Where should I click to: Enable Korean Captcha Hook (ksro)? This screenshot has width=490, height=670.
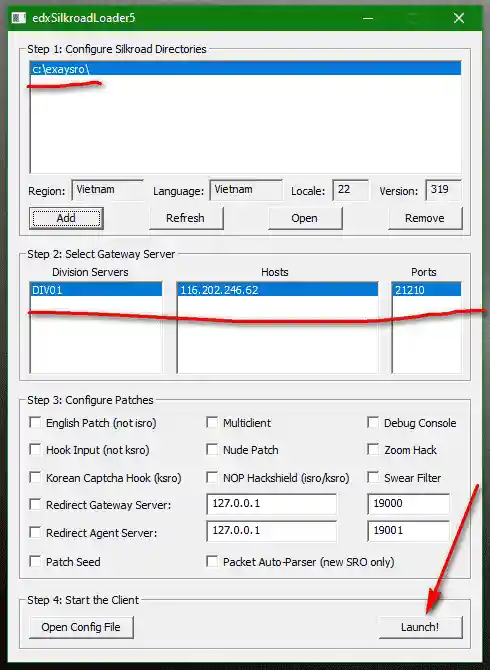click(35, 477)
